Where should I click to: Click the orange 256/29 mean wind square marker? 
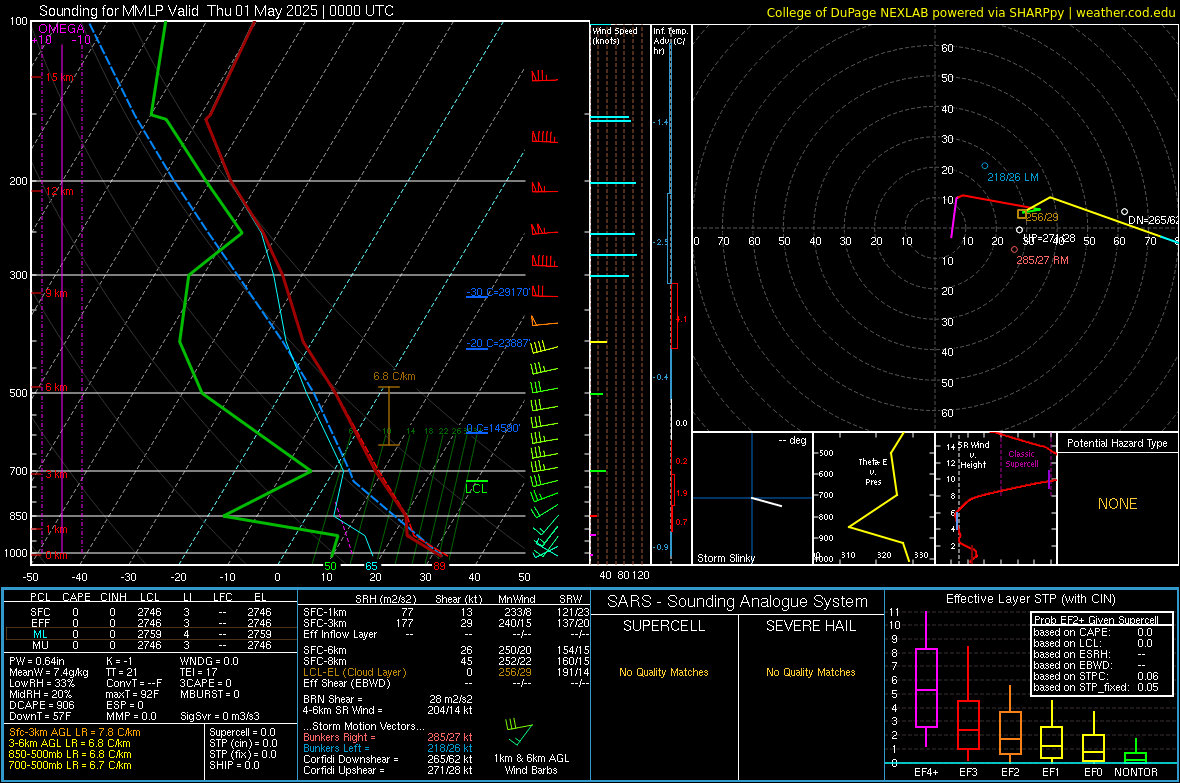click(1022, 215)
